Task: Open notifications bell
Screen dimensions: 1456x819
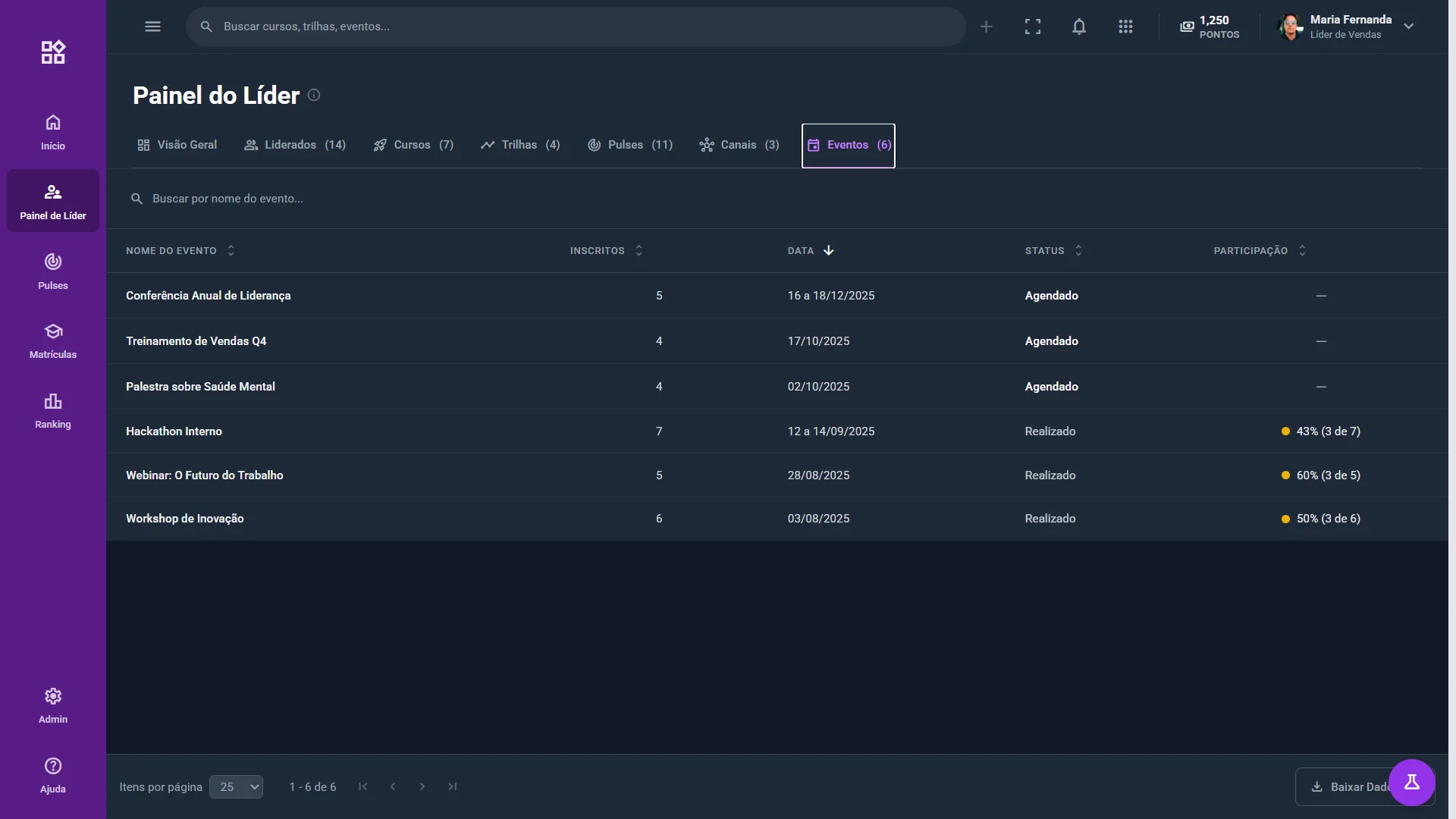Action: click(1078, 27)
